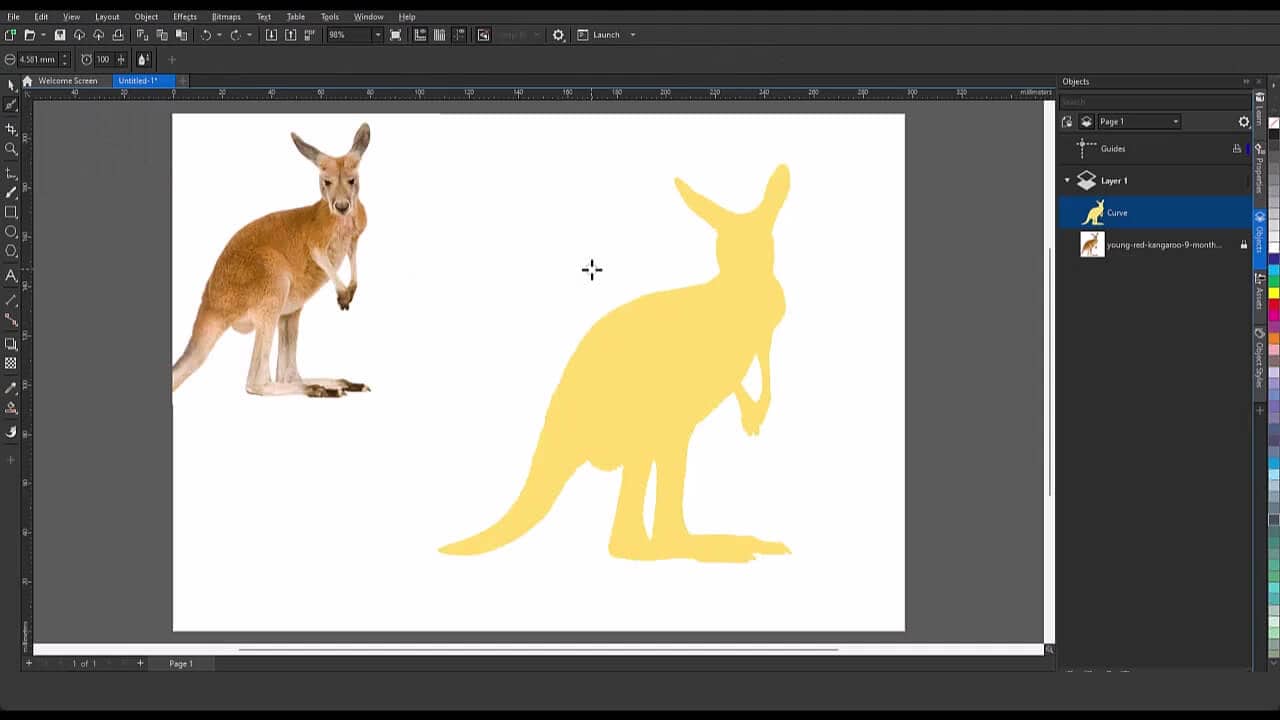
Task: Select the Rectangle tool
Action: click(11, 212)
